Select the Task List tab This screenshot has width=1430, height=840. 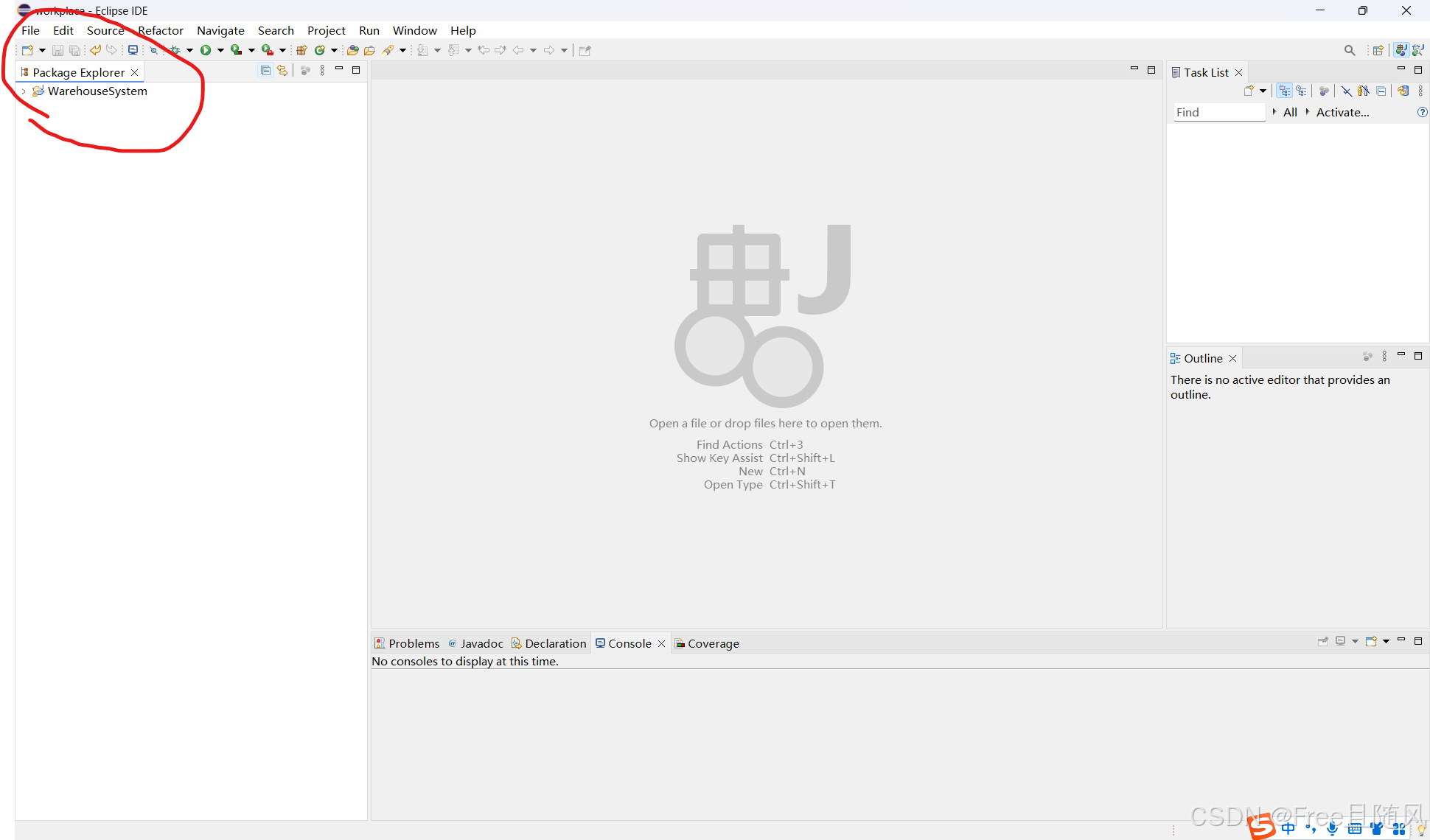[x=1206, y=72]
